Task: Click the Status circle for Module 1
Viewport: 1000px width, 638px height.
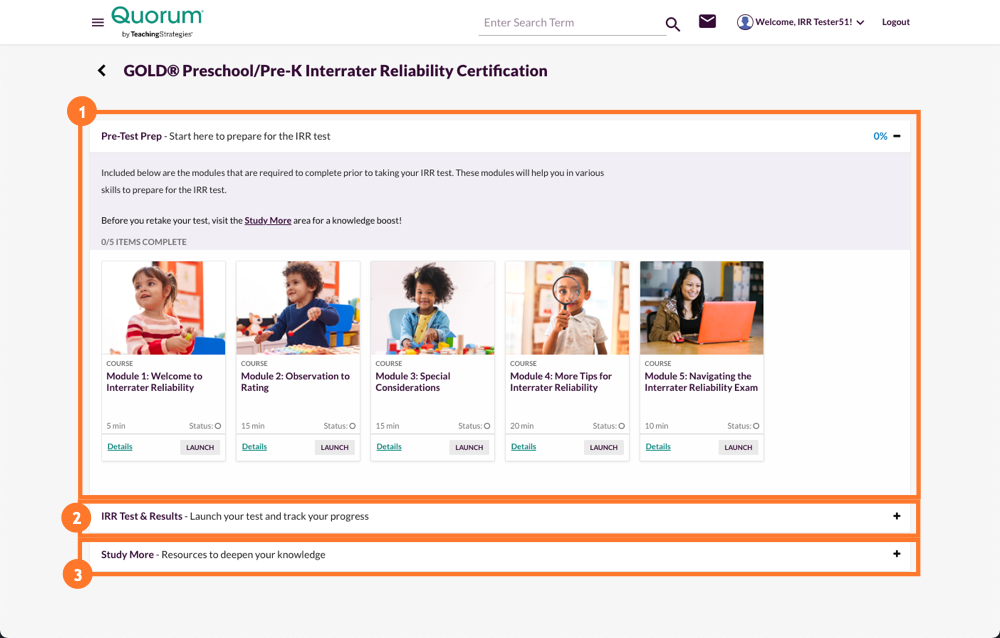Action: tap(219, 425)
